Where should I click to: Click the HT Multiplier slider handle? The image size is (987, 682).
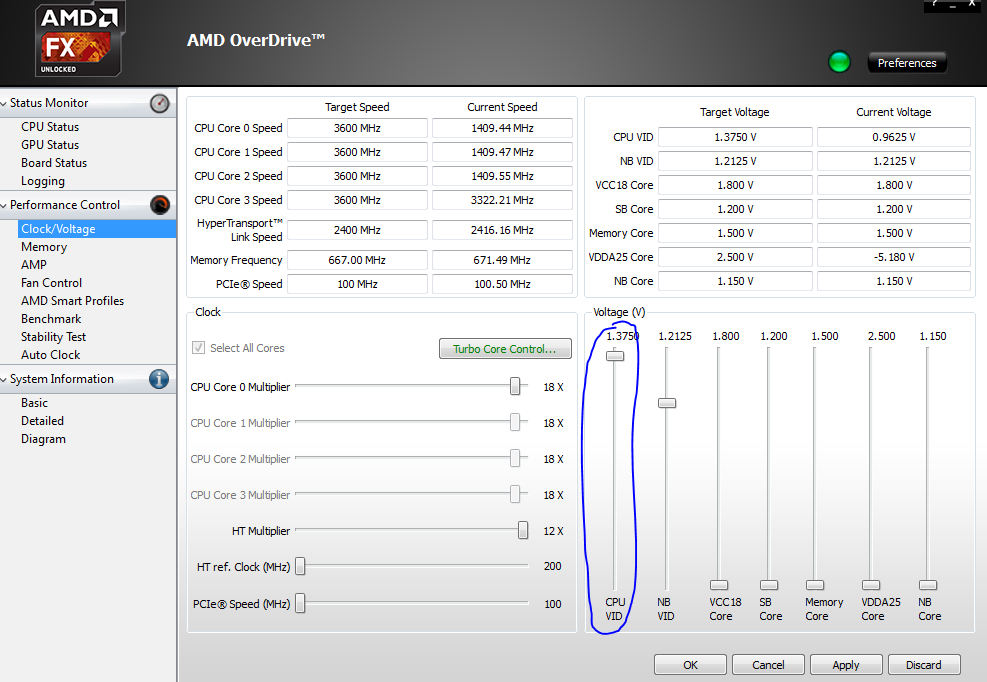tap(523, 530)
